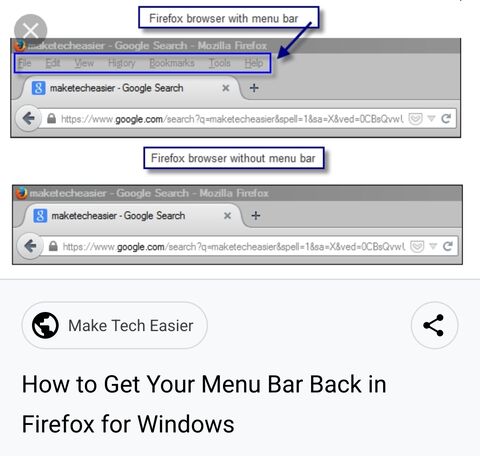Open the Bookmarks menu in Firefox menu bar
480x456 pixels.
coord(172,63)
